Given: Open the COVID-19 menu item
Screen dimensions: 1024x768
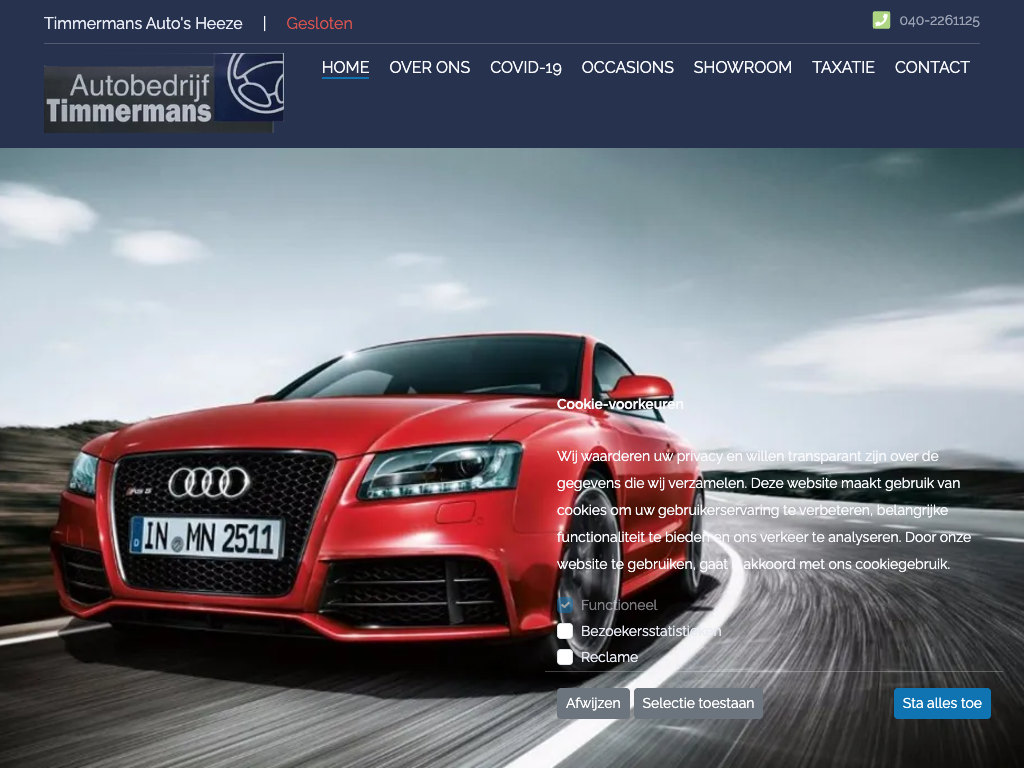Looking at the screenshot, I should [x=525, y=67].
